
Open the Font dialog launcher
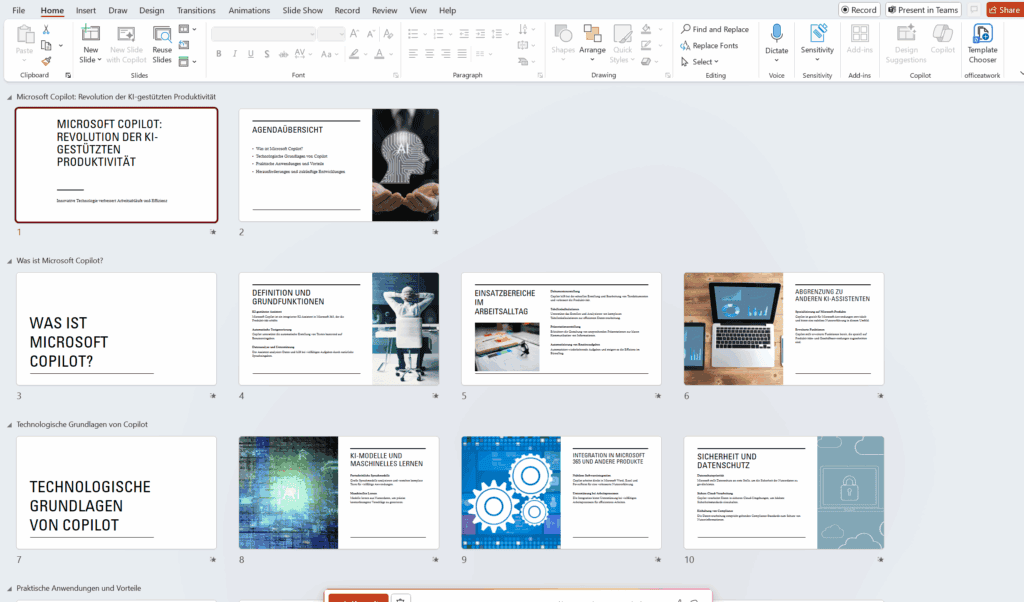click(x=396, y=76)
